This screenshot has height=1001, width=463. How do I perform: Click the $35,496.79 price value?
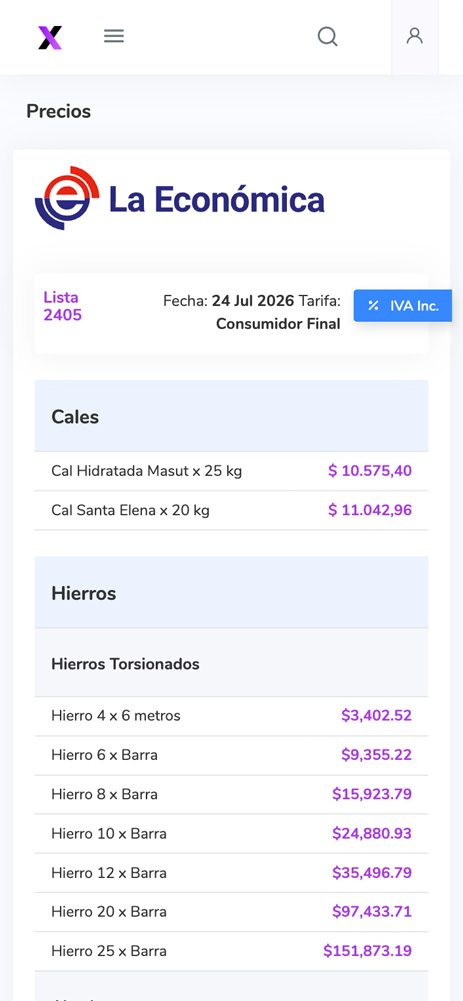point(372,873)
